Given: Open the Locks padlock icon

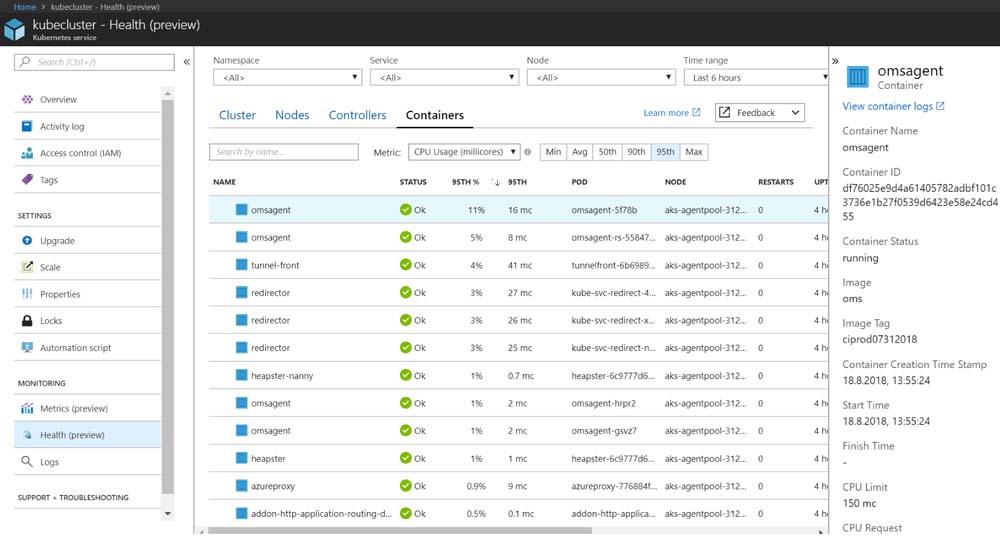Looking at the screenshot, I should click(x=27, y=321).
